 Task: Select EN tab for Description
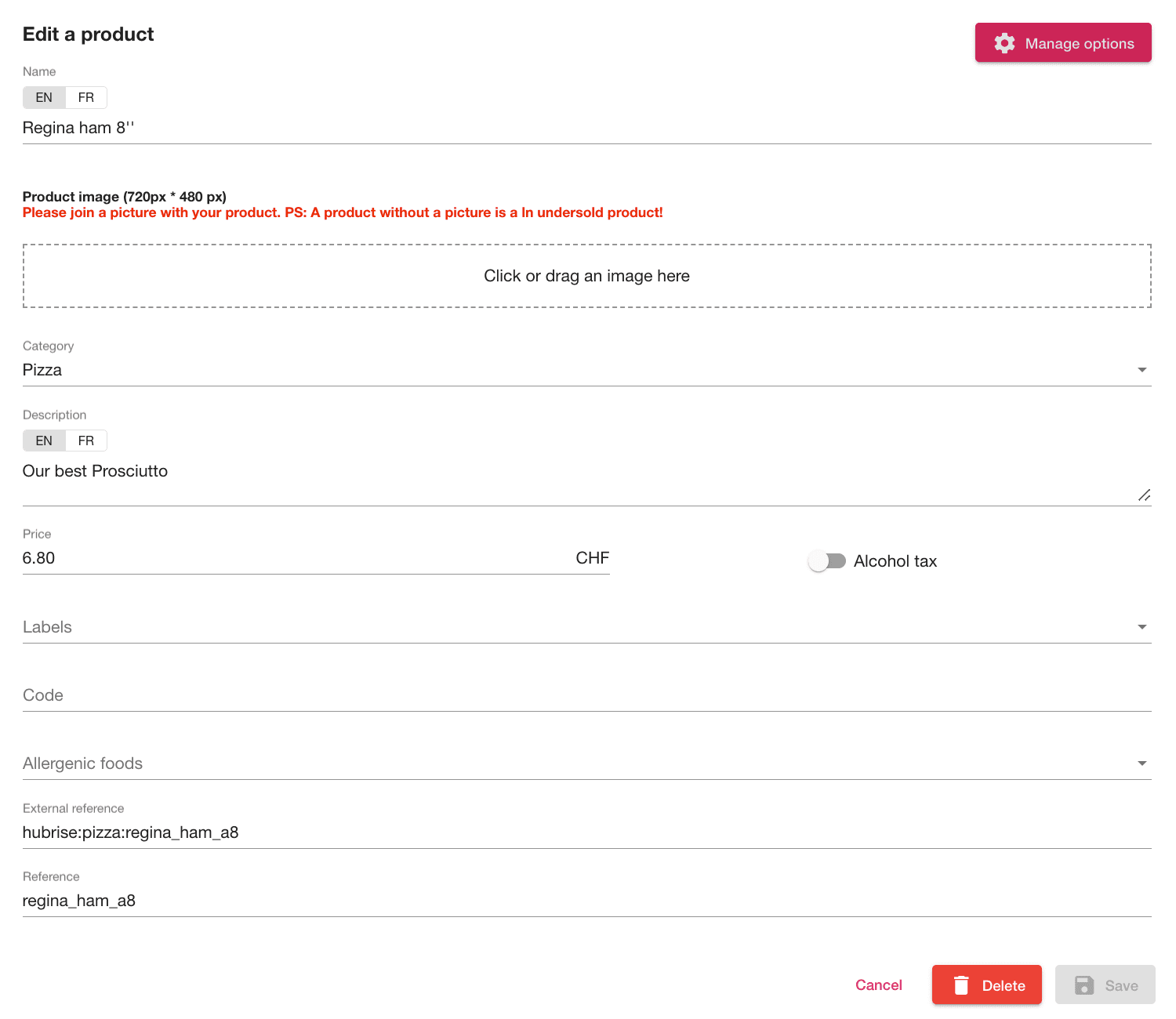point(44,441)
